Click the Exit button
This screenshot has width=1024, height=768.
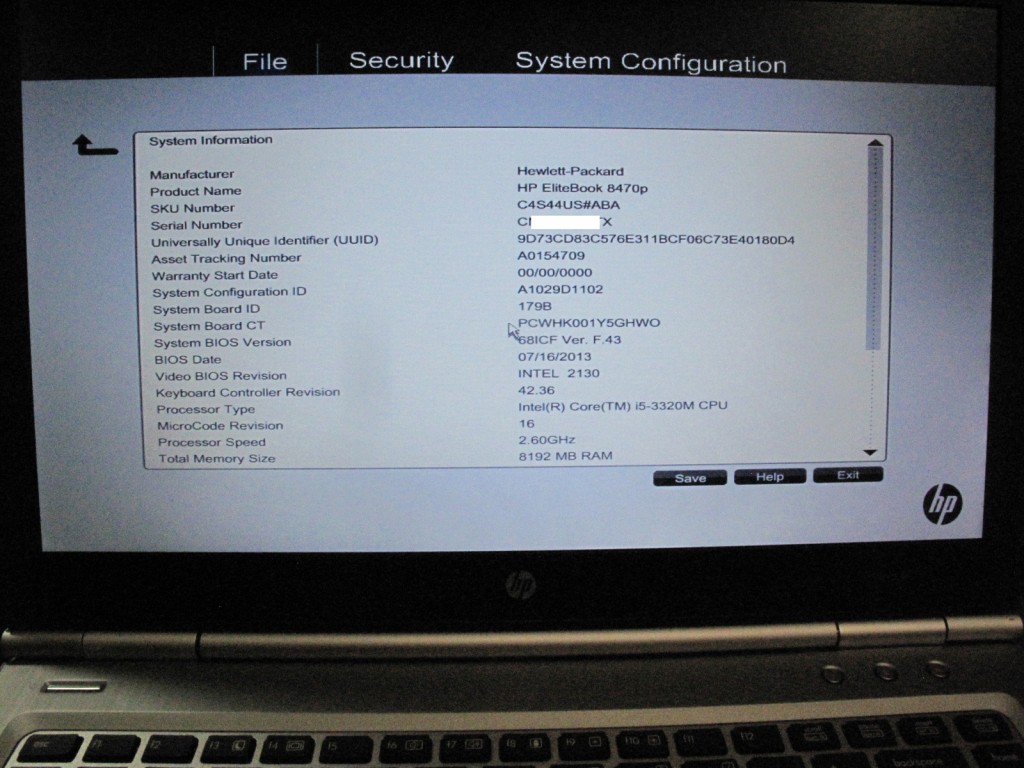coord(848,475)
